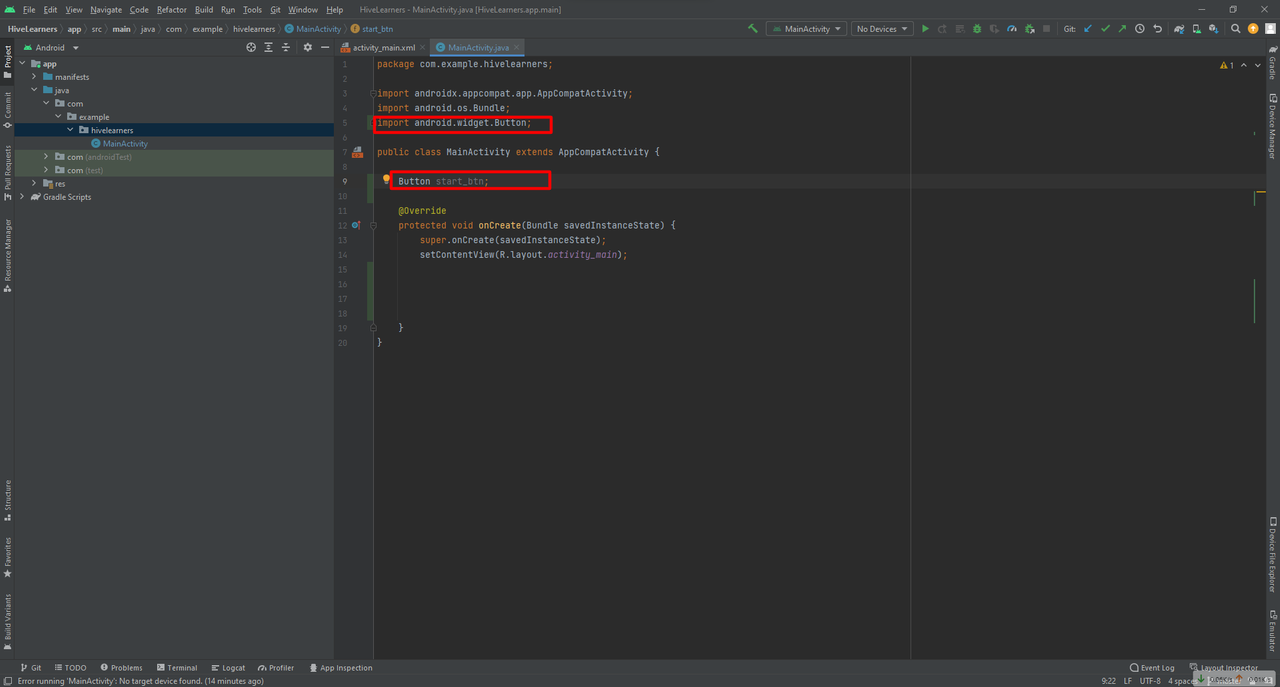The width and height of the screenshot is (1280, 687).
Task: Click the orange update notification icon
Action: [1253, 29]
